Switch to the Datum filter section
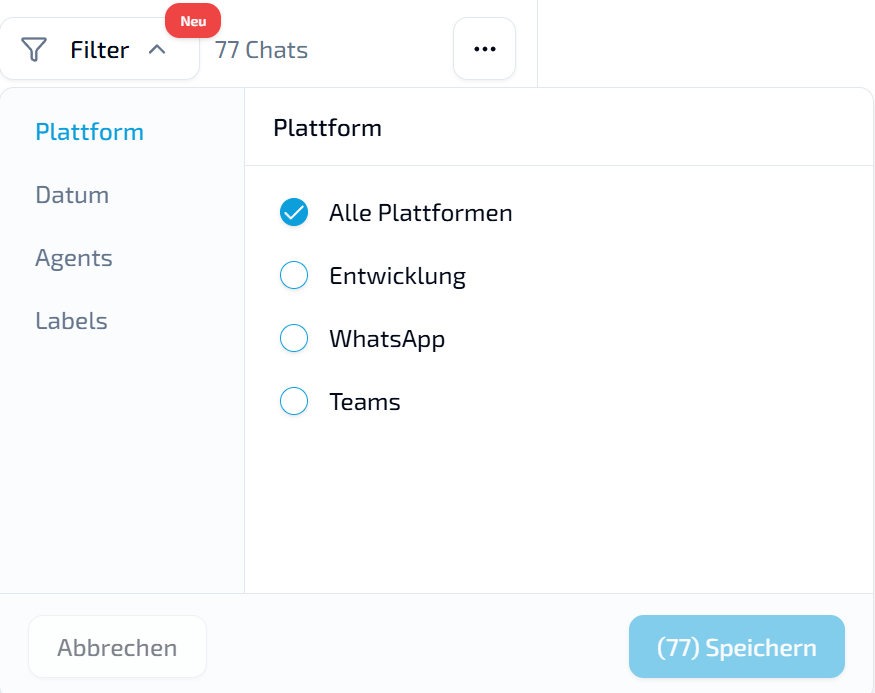 point(72,194)
